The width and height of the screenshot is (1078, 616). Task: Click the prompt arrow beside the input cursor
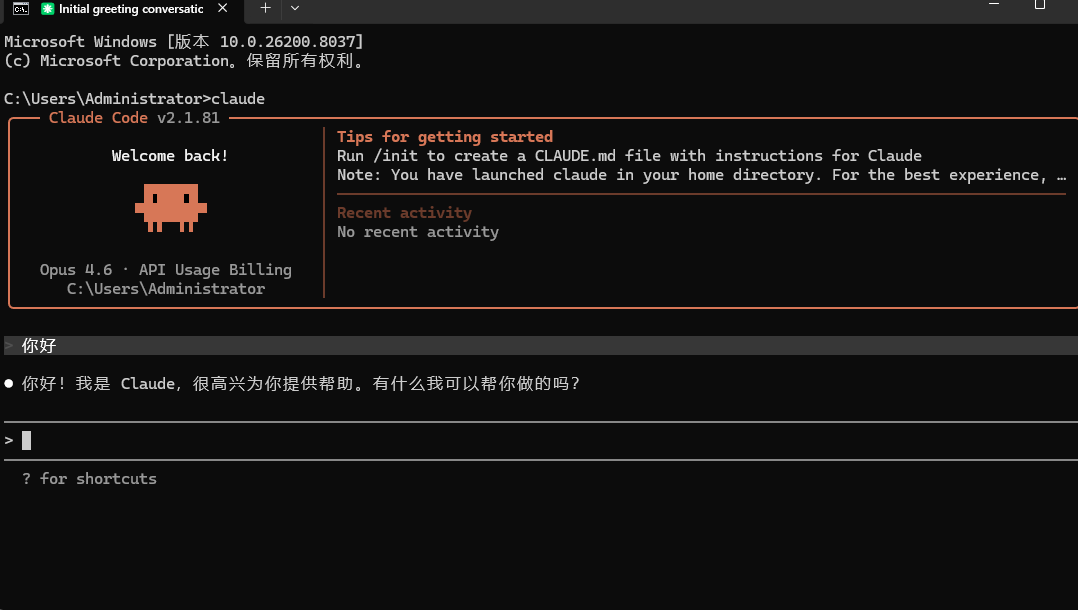[9, 440]
